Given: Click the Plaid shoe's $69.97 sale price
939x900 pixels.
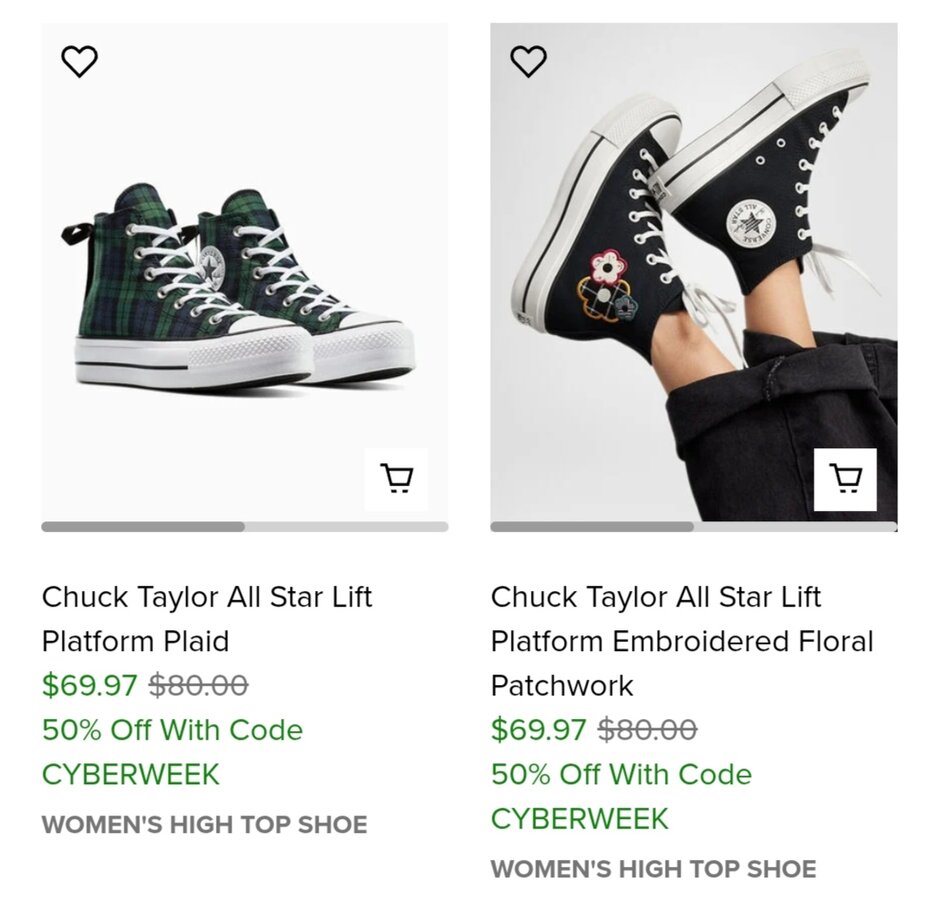Looking at the screenshot, I should coord(89,686).
